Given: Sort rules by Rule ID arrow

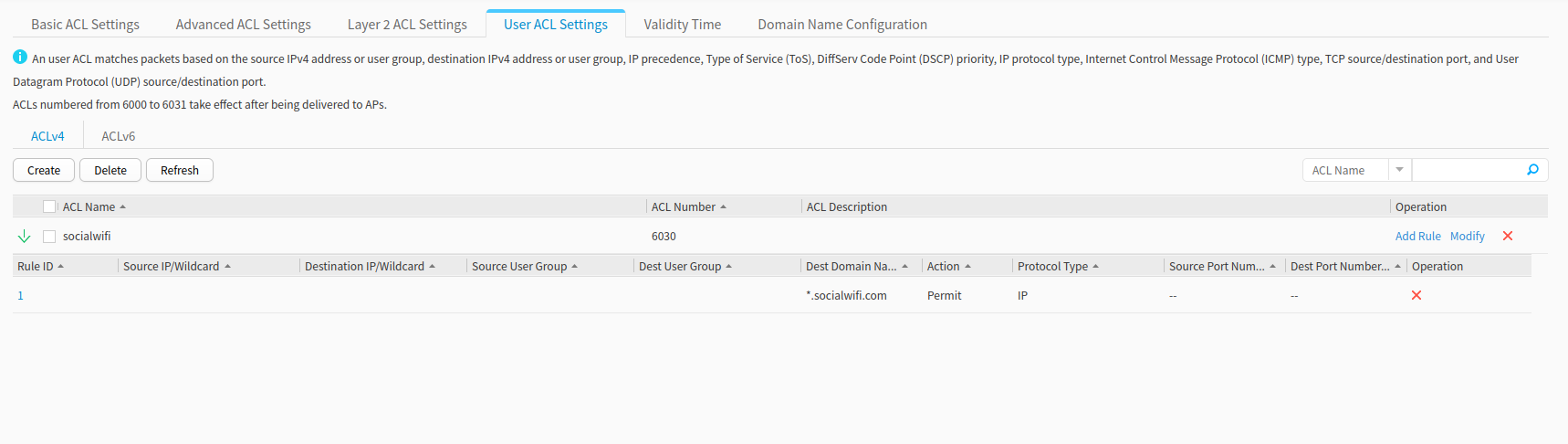Looking at the screenshot, I should (x=61, y=267).
